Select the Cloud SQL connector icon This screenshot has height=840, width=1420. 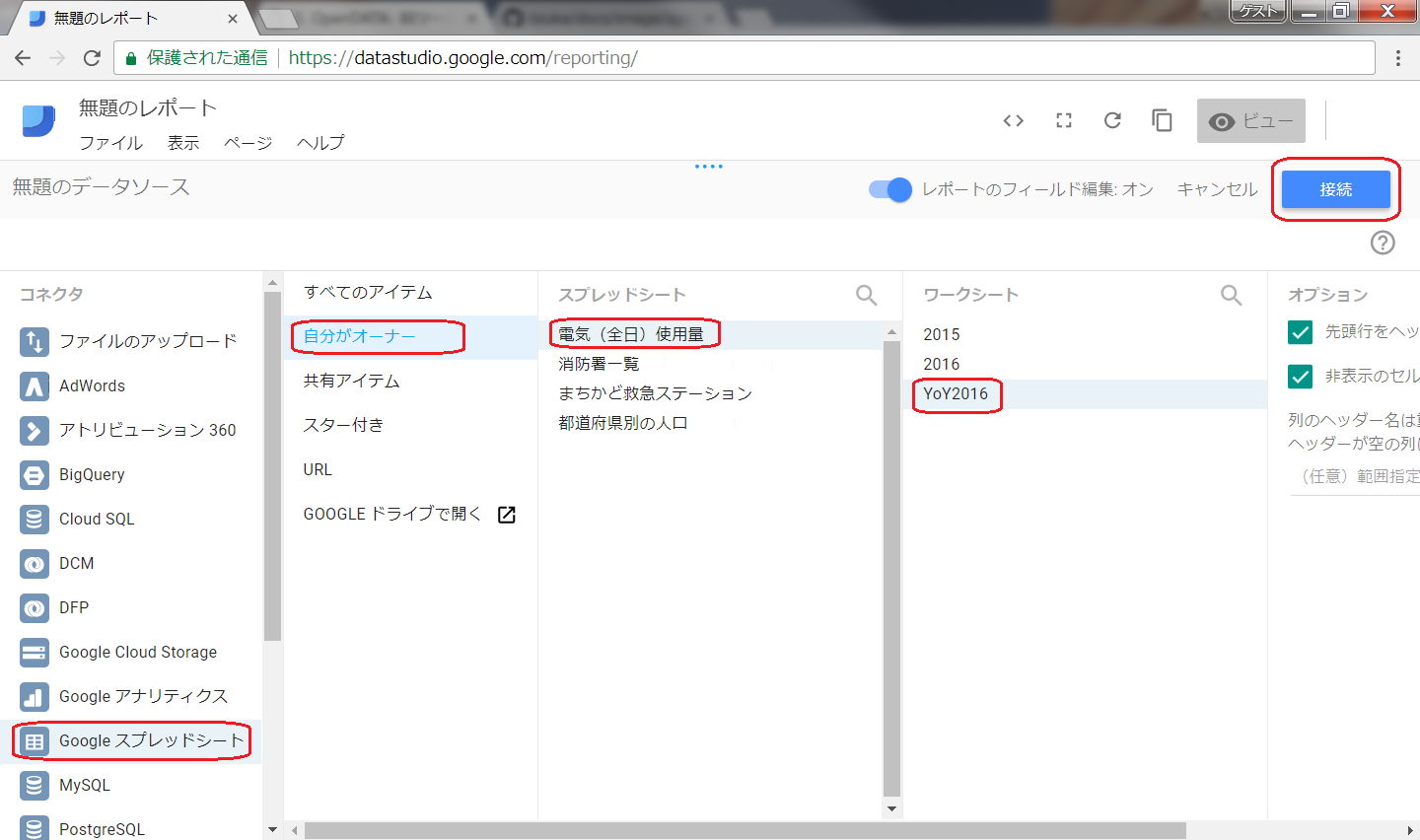(35, 519)
